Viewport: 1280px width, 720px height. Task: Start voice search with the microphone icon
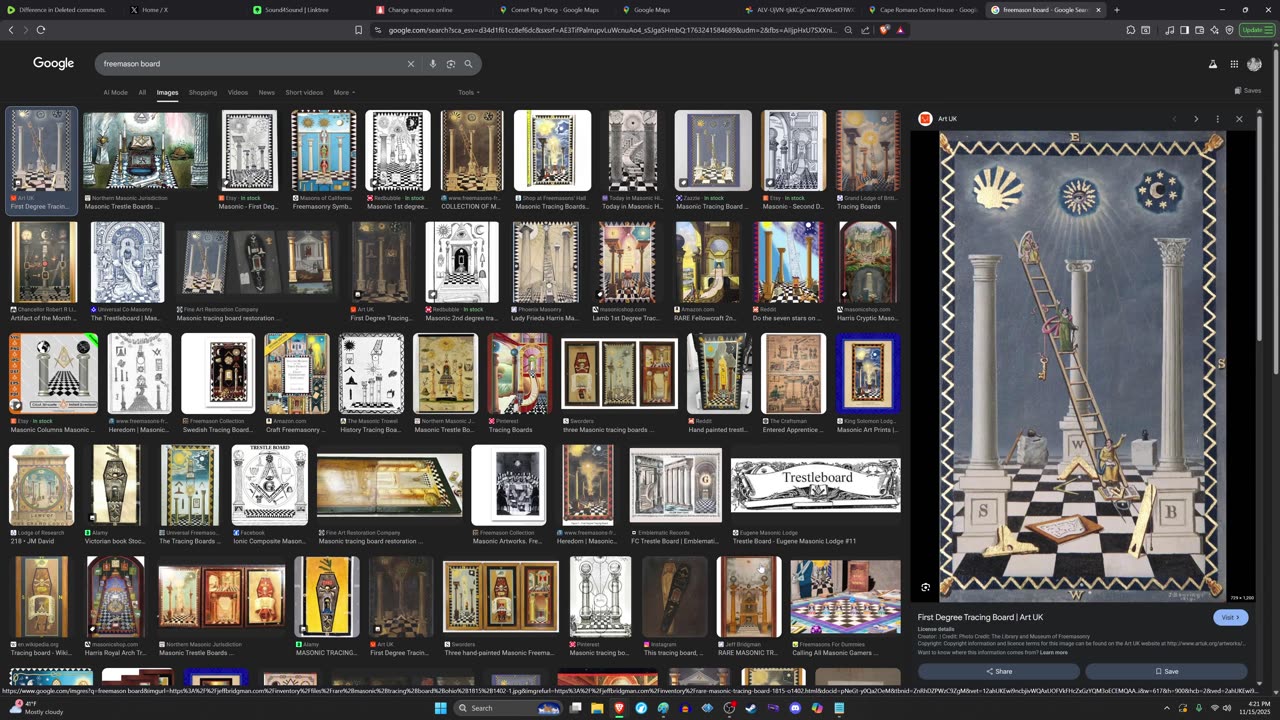pos(432,64)
